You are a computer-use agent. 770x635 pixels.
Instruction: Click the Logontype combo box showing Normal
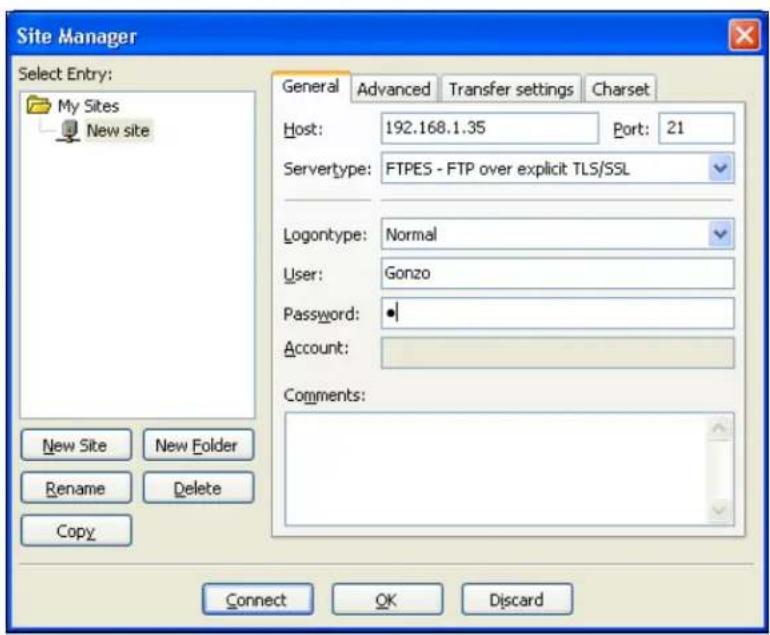click(557, 234)
